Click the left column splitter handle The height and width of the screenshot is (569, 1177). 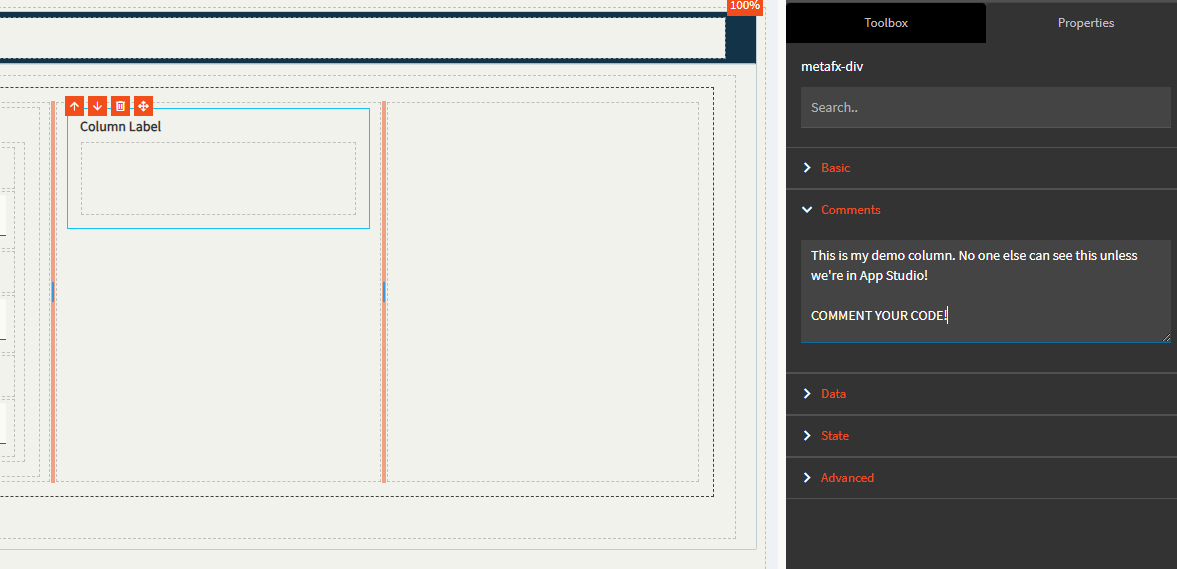[53, 292]
